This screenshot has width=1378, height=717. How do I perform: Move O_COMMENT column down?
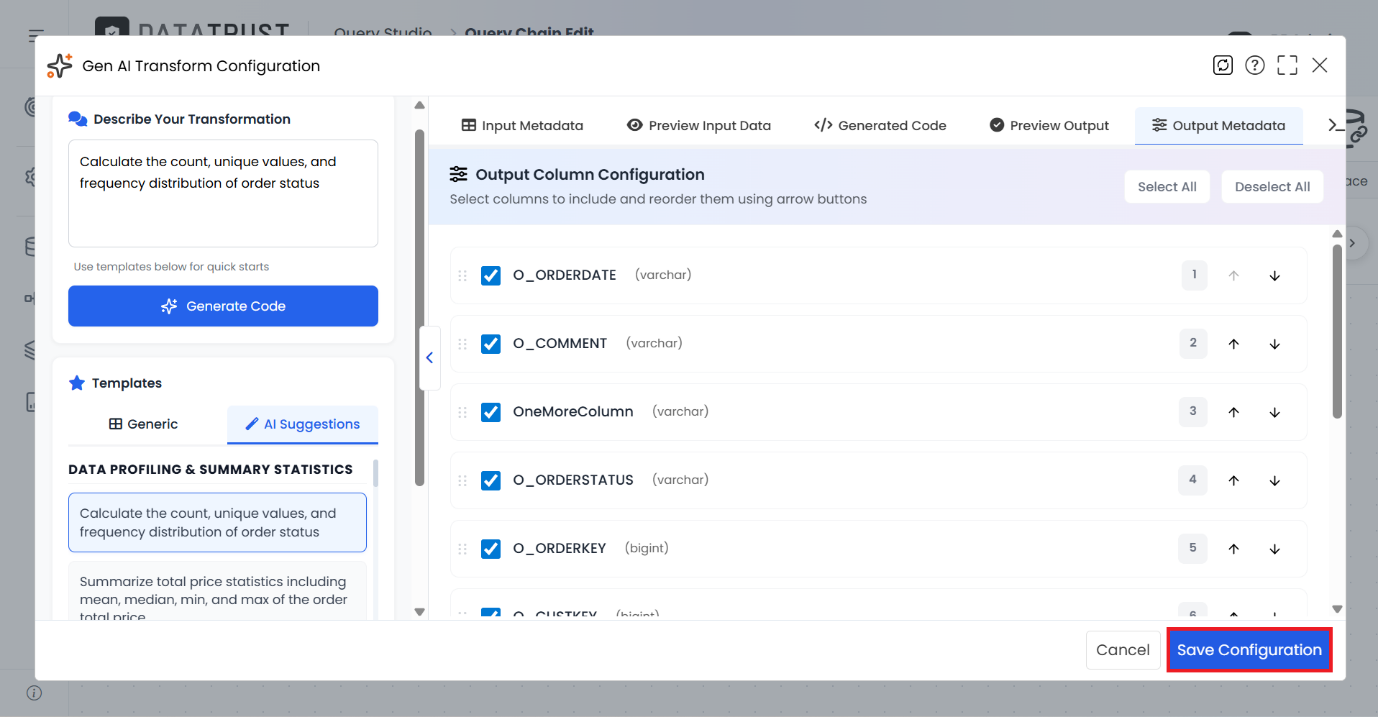pyautogui.click(x=1274, y=343)
